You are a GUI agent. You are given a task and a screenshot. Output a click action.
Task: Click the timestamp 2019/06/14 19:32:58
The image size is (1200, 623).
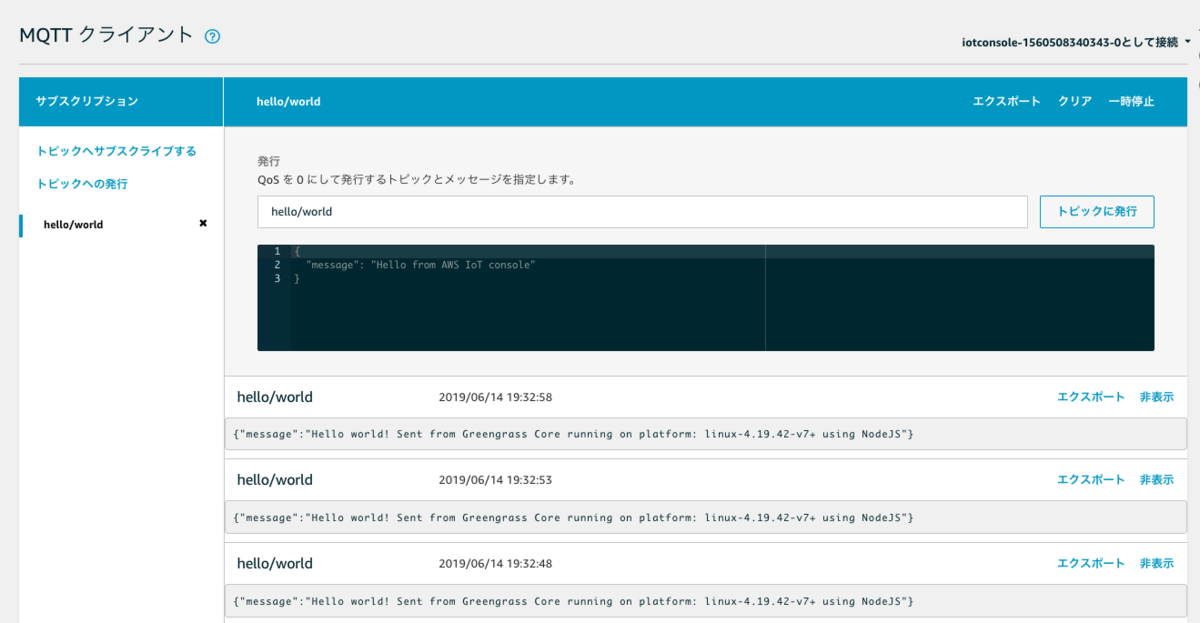coord(495,397)
